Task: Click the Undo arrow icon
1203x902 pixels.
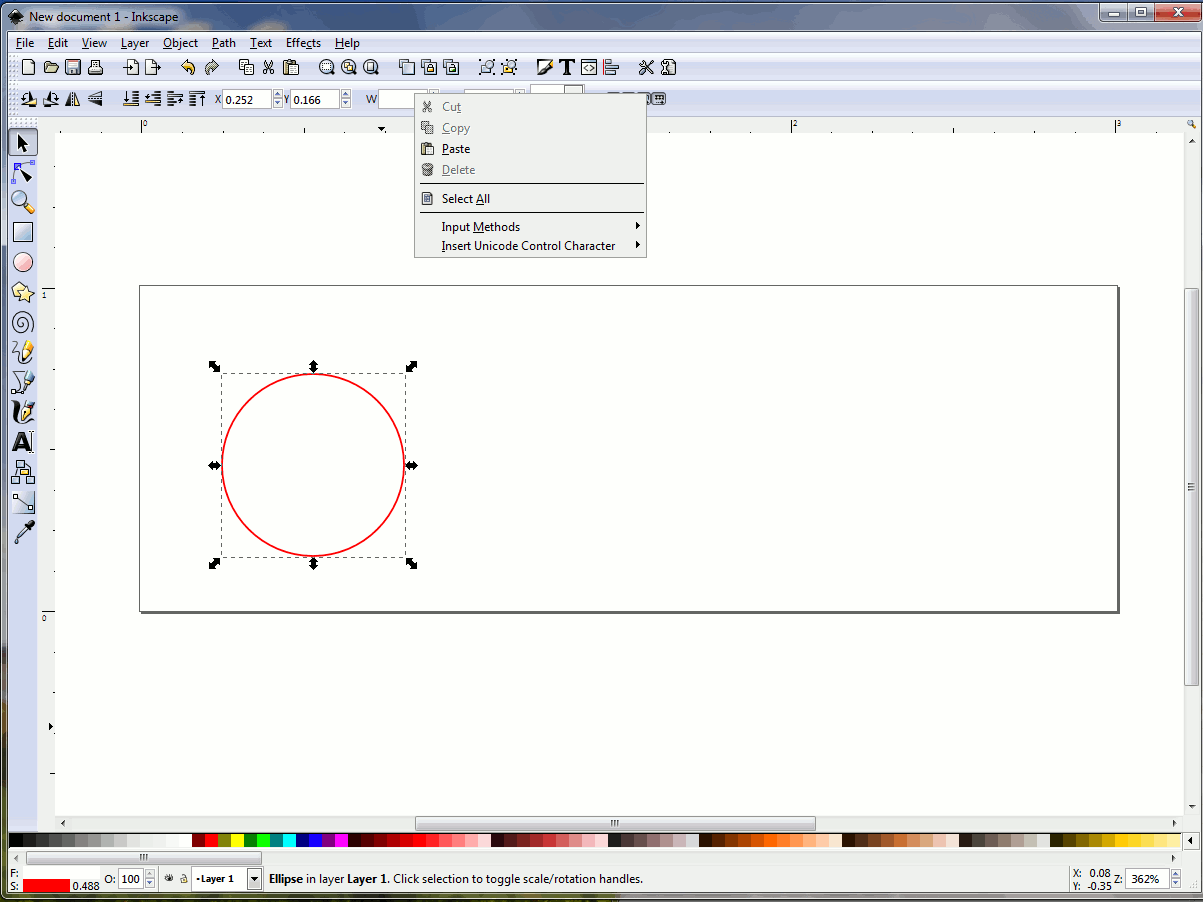Action: coord(188,67)
